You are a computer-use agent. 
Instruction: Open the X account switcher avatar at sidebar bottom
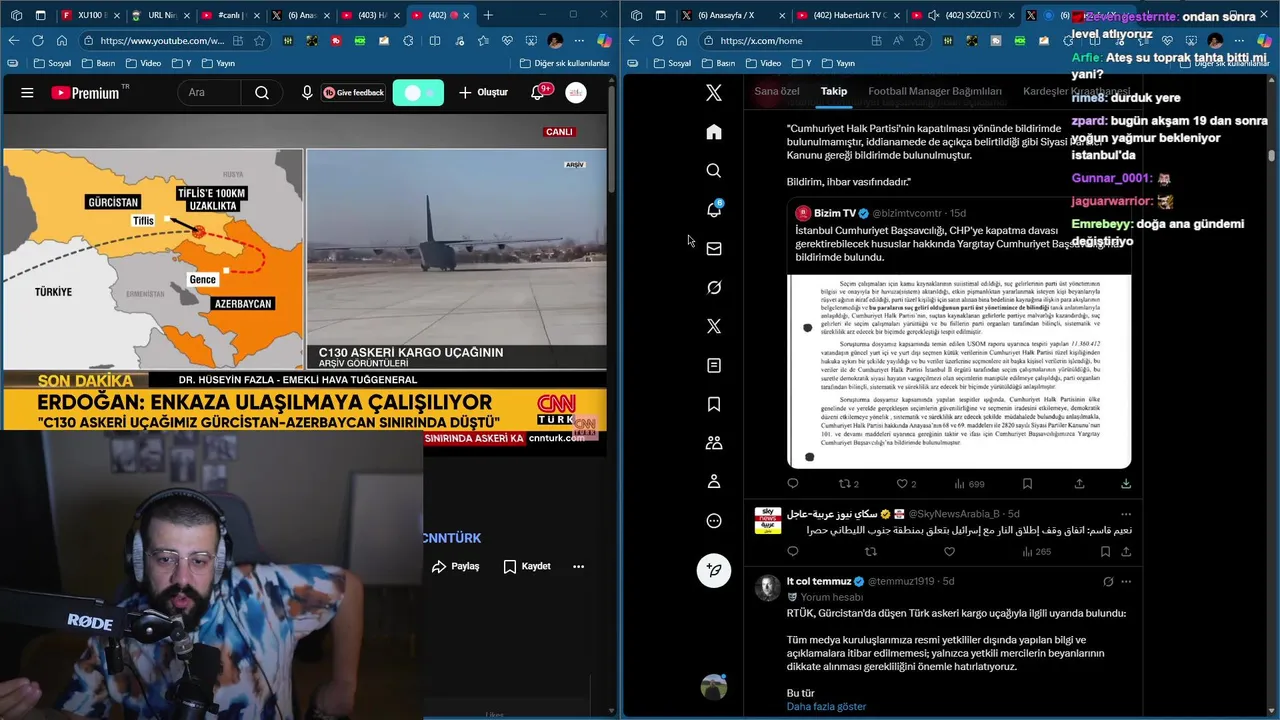714,687
